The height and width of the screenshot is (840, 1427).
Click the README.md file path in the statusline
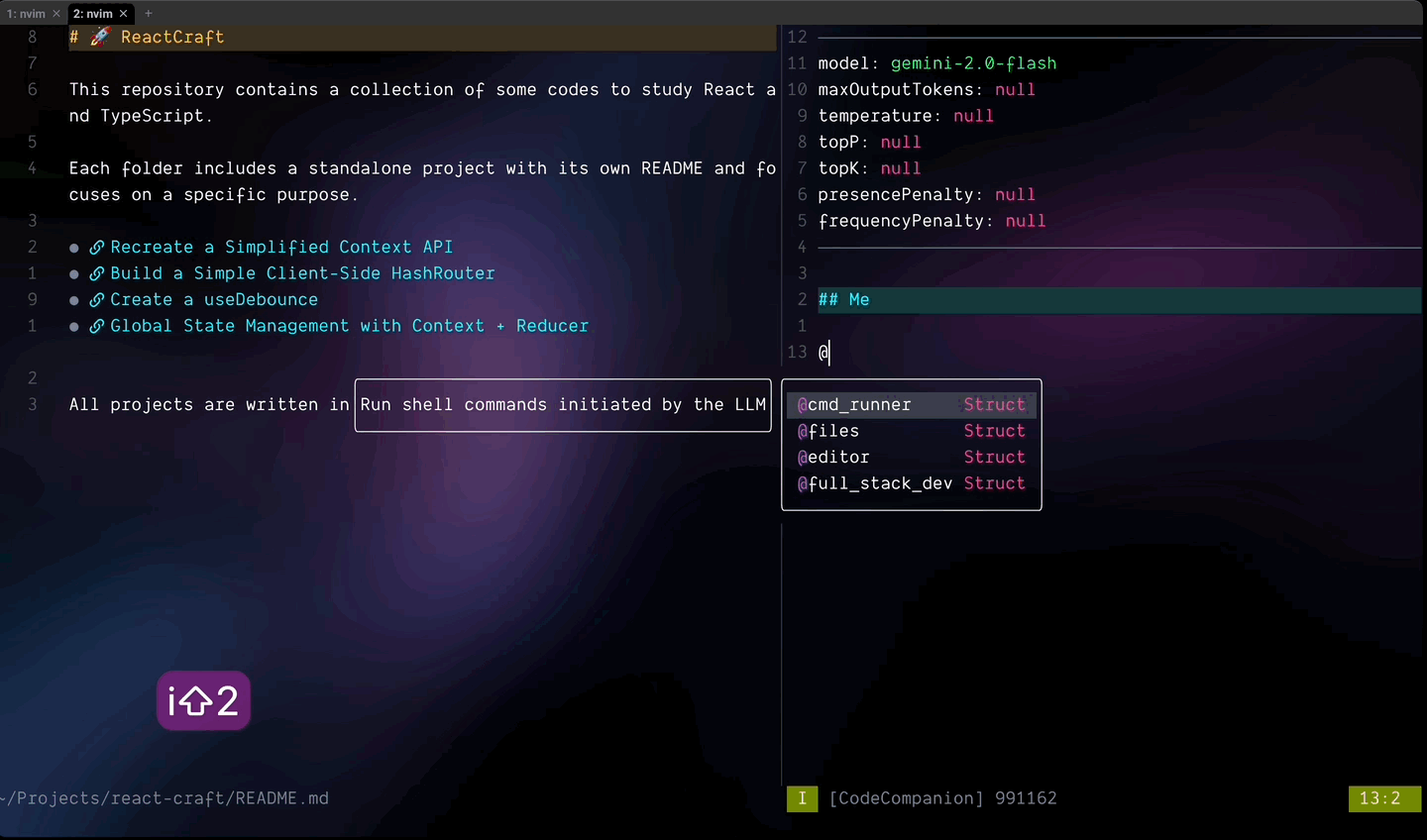click(164, 798)
